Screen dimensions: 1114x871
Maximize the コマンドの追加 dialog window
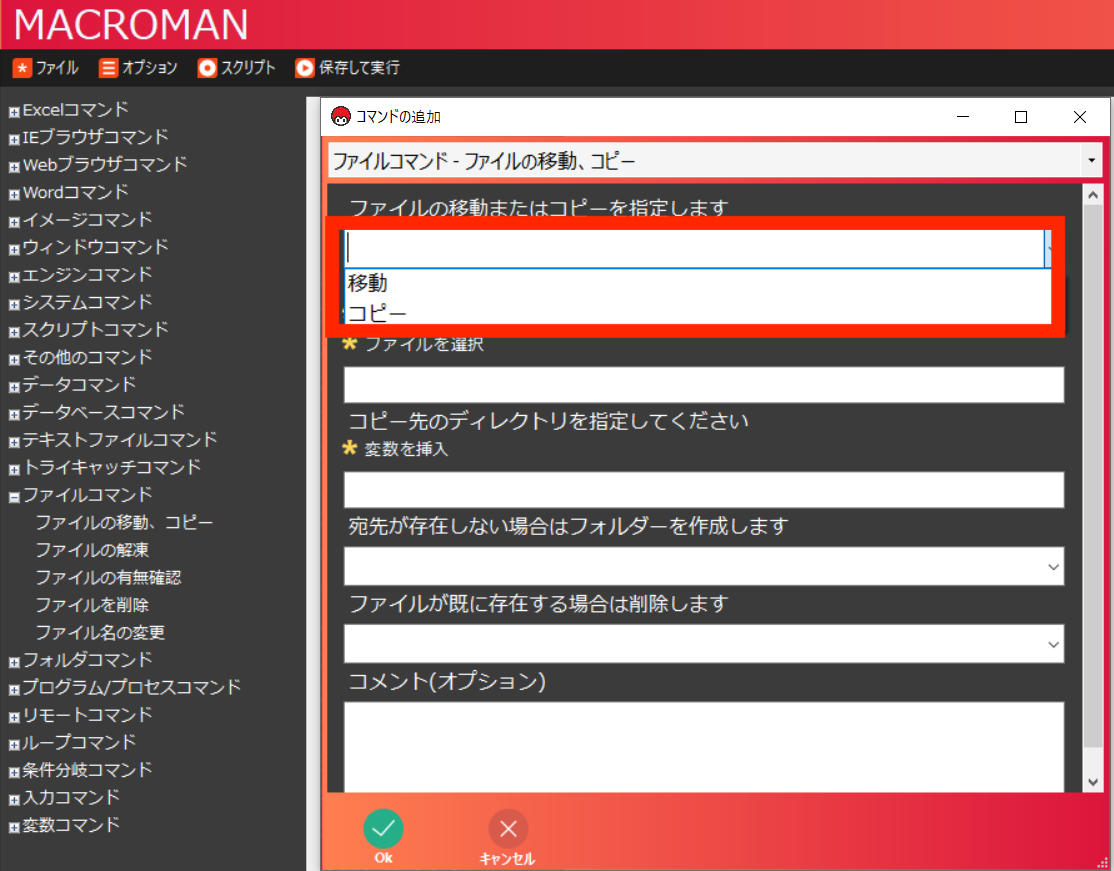pyautogui.click(x=1021, y=117)
